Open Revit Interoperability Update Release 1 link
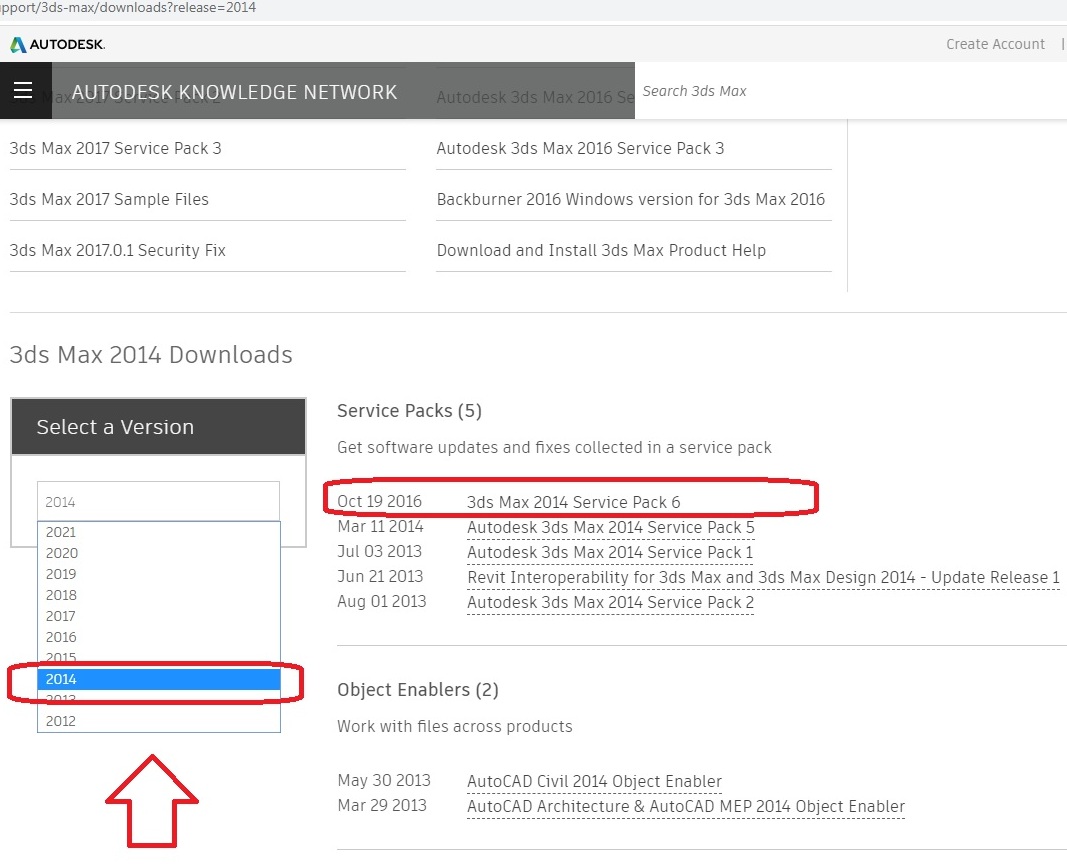Viewport: 1067px width, 867px height. click(764, 578)
